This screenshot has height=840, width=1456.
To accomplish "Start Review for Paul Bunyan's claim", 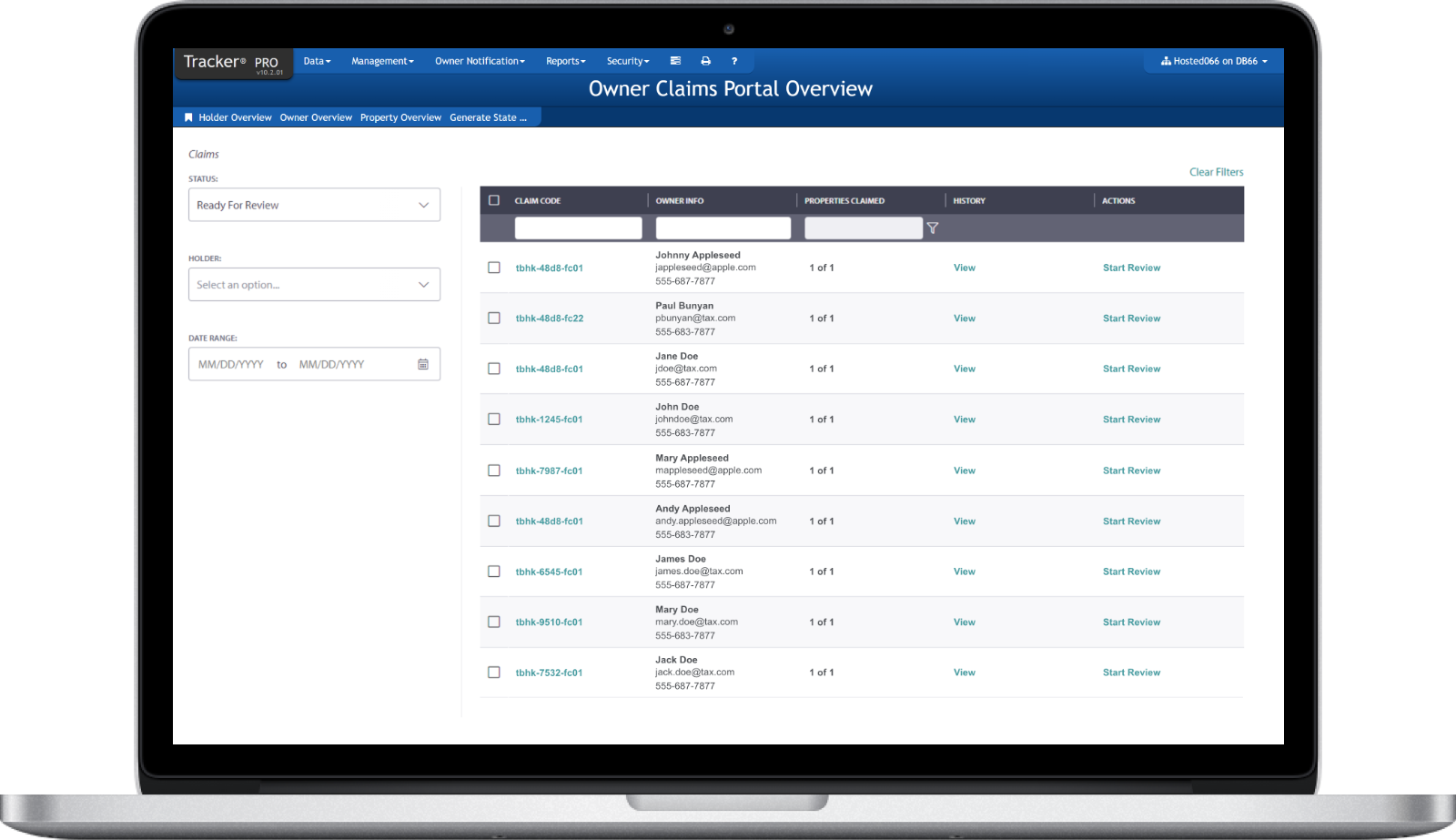I will coord(1131,318).
